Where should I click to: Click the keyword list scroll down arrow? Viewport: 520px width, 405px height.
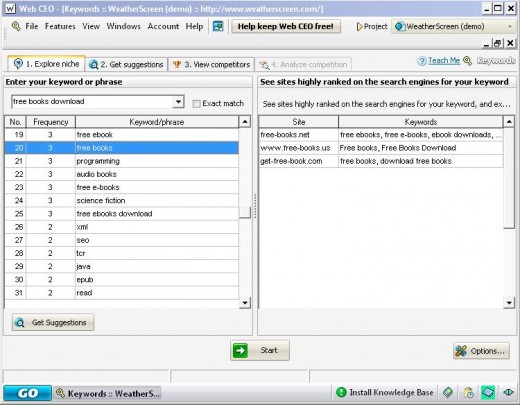(x=245, y=303)
